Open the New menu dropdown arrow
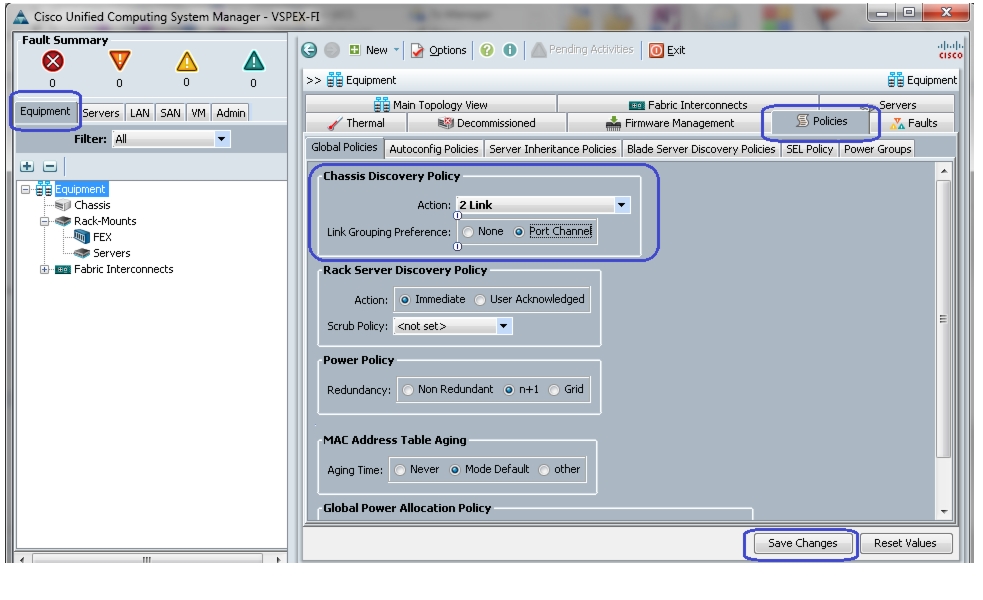The width and height of the screenshot is (983, 600). pos(396,50)
